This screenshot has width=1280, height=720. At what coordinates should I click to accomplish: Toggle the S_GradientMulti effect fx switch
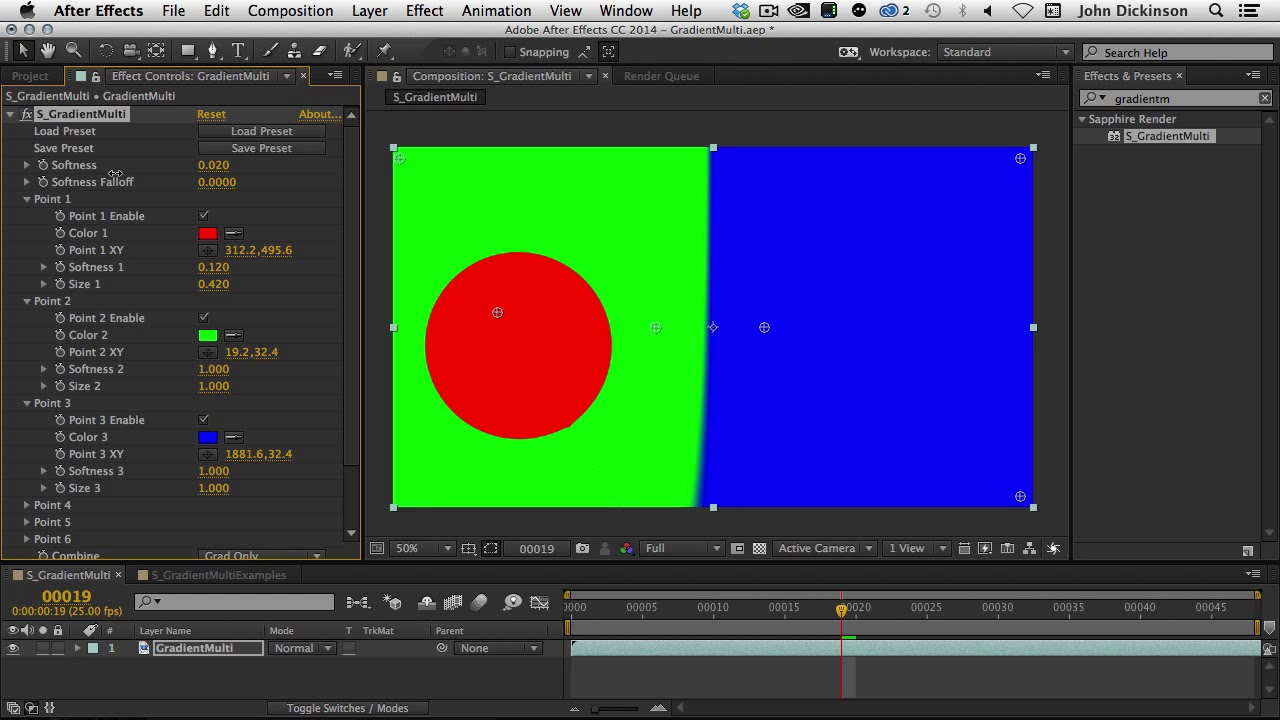pos(27,114)
